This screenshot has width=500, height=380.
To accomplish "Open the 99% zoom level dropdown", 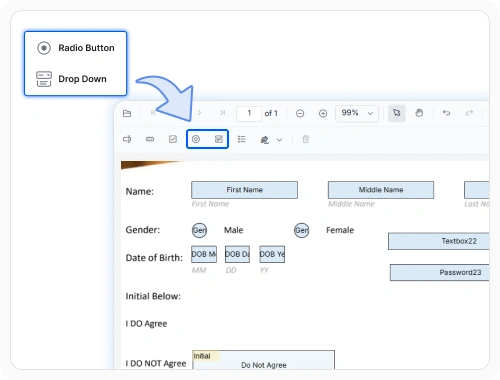I will click(x=357, y=113).
